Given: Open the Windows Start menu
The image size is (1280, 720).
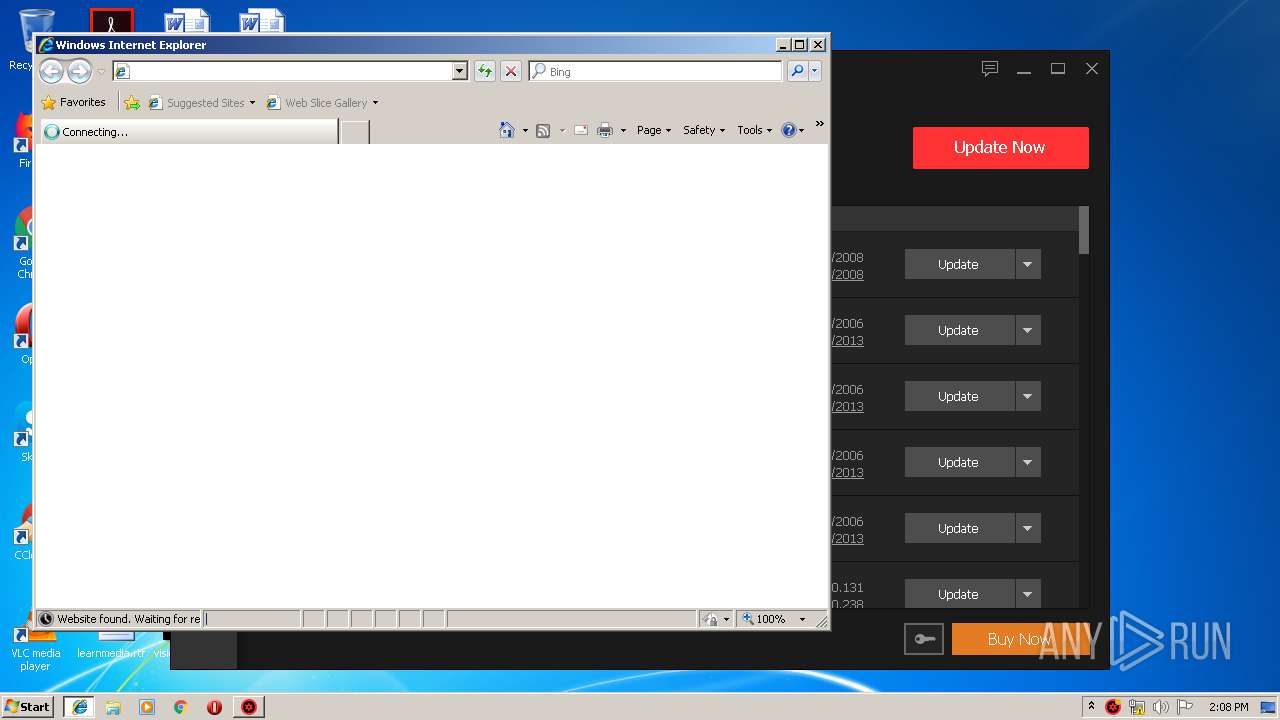Looking at the screenshot, I should point(28,706).
